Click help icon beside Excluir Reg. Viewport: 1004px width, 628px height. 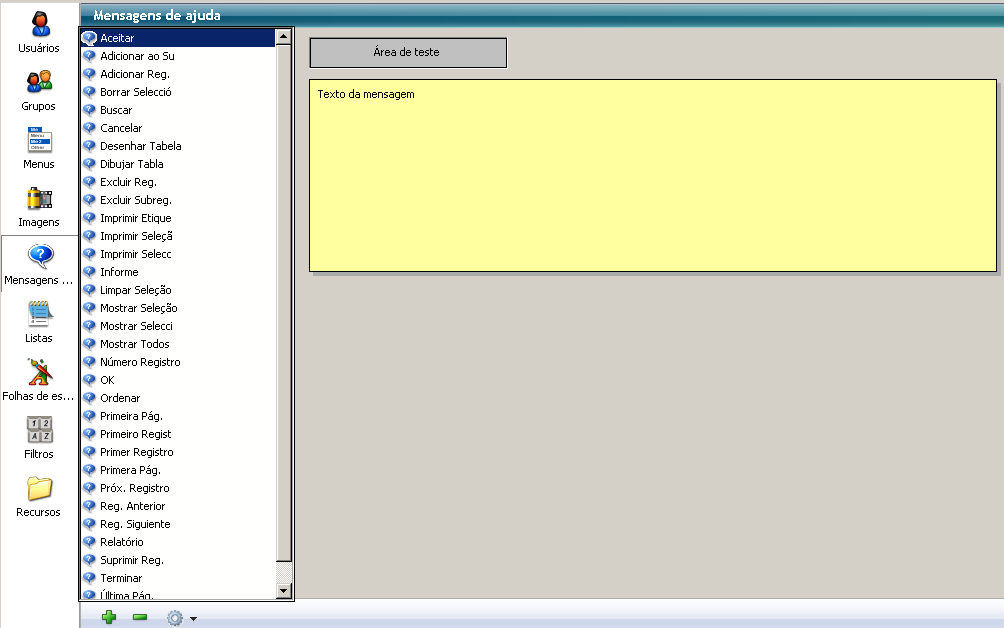[90, 182]
